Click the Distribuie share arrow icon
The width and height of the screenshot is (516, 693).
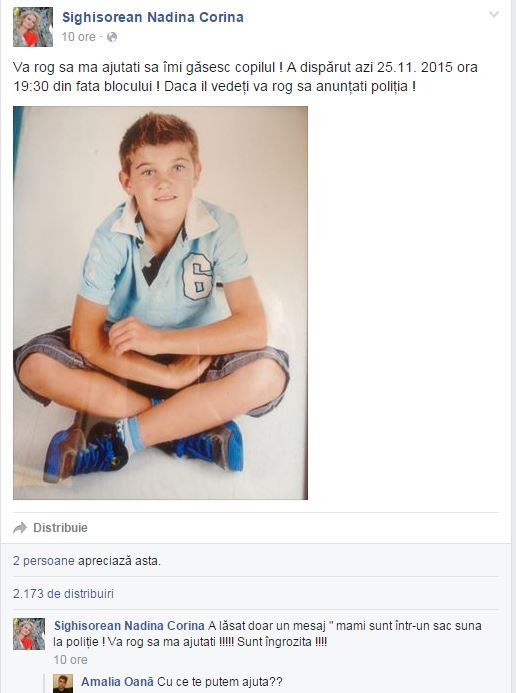20,528
